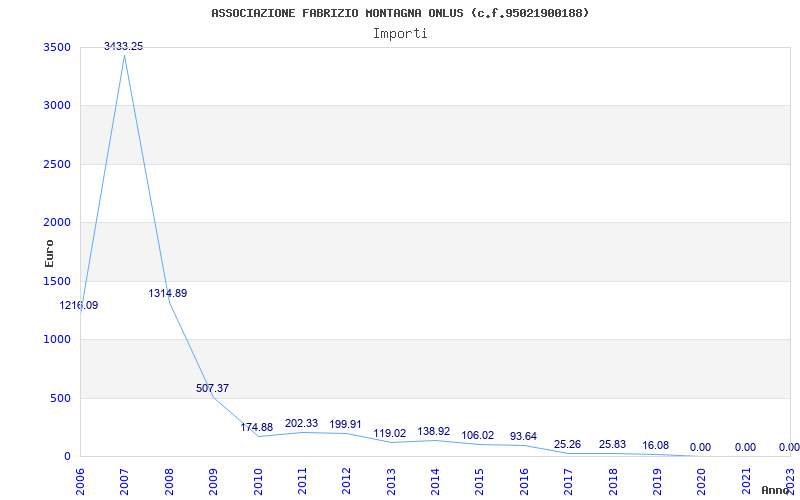Select the 2013 x-axis year label

click(391, 481)
